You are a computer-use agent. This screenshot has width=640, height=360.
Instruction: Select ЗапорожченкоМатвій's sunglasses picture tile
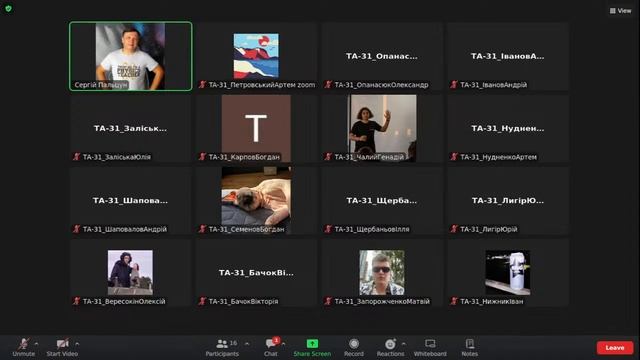click(382, 272)
